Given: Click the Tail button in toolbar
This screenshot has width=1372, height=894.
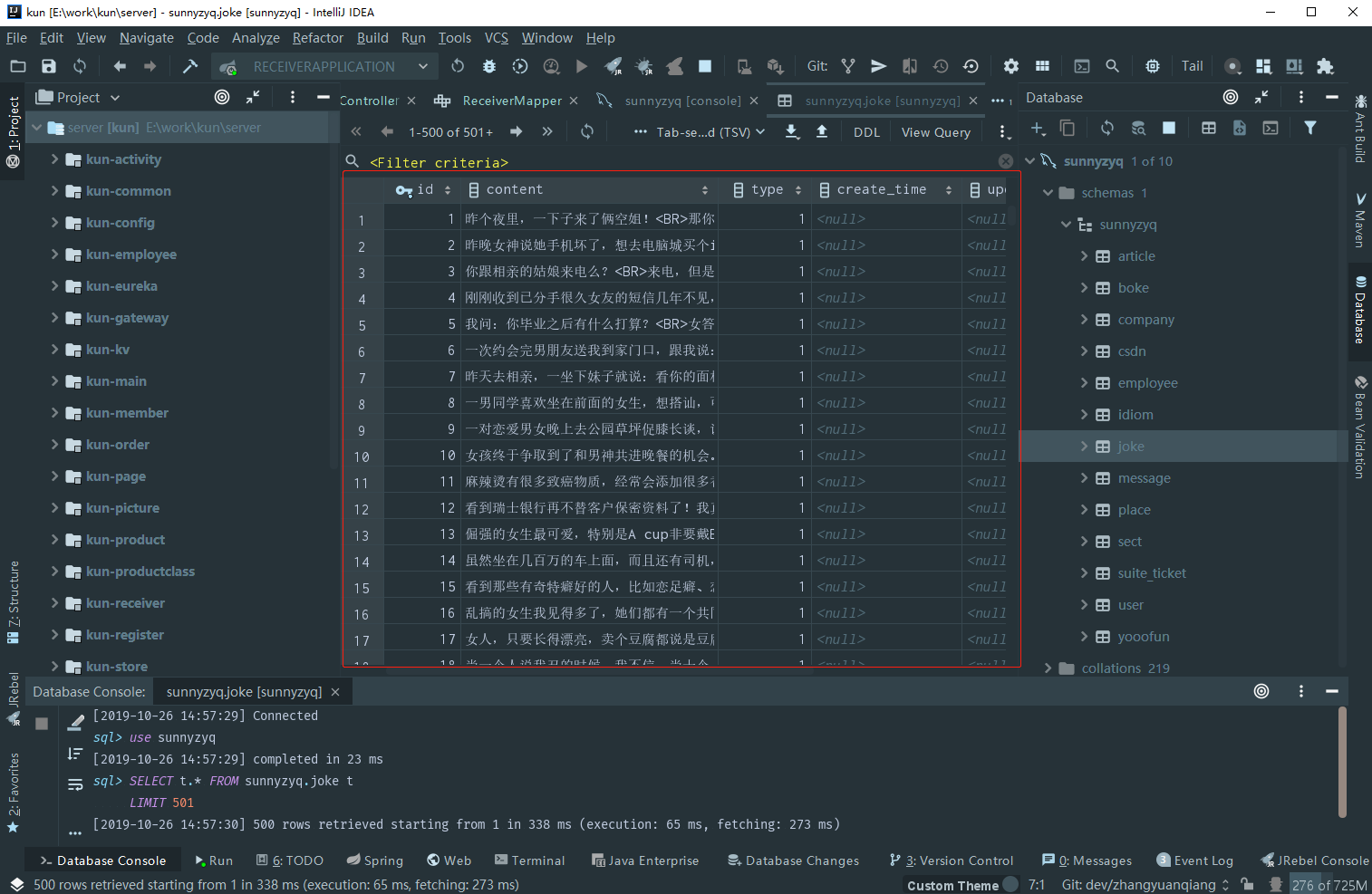Looking at the screenshot, I should 1193,66.
